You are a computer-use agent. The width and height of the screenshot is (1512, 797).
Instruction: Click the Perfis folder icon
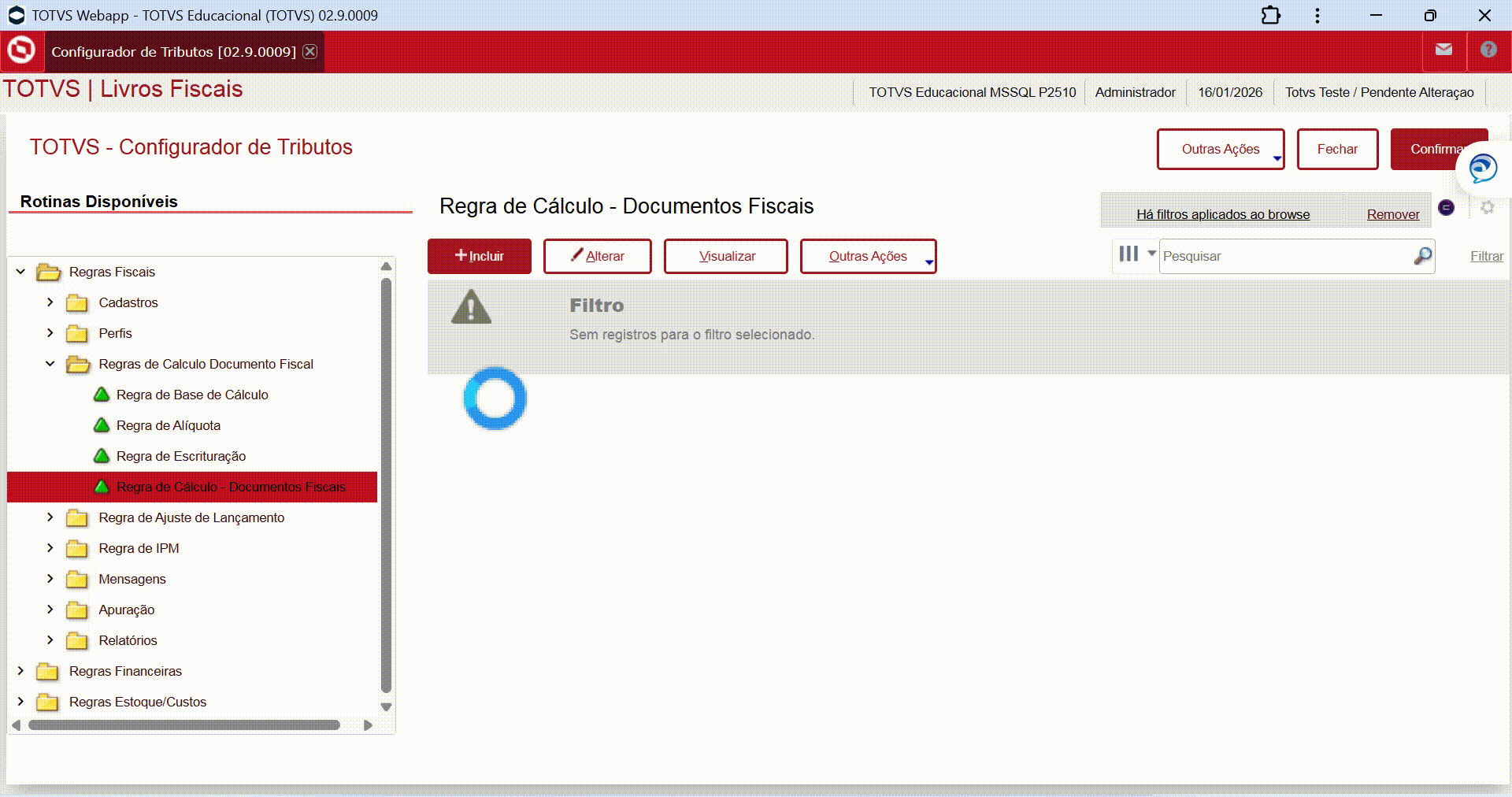(x=77, y=334)
